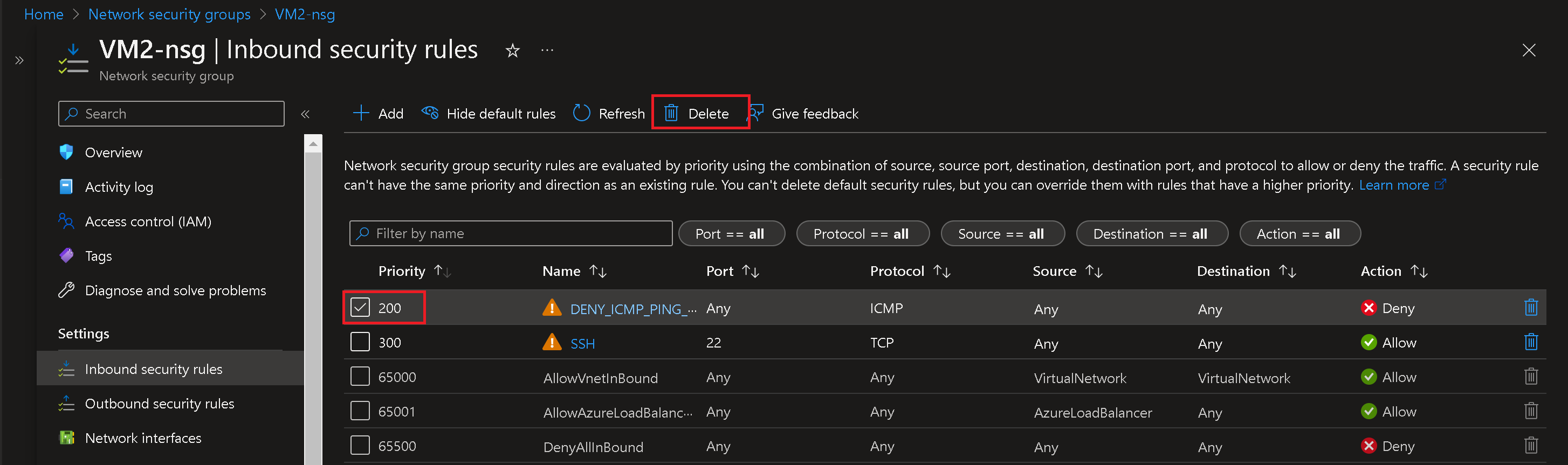1568x465 pixels.
Task: Close the VM2-nsg blade
Action: coord(1529,50)
